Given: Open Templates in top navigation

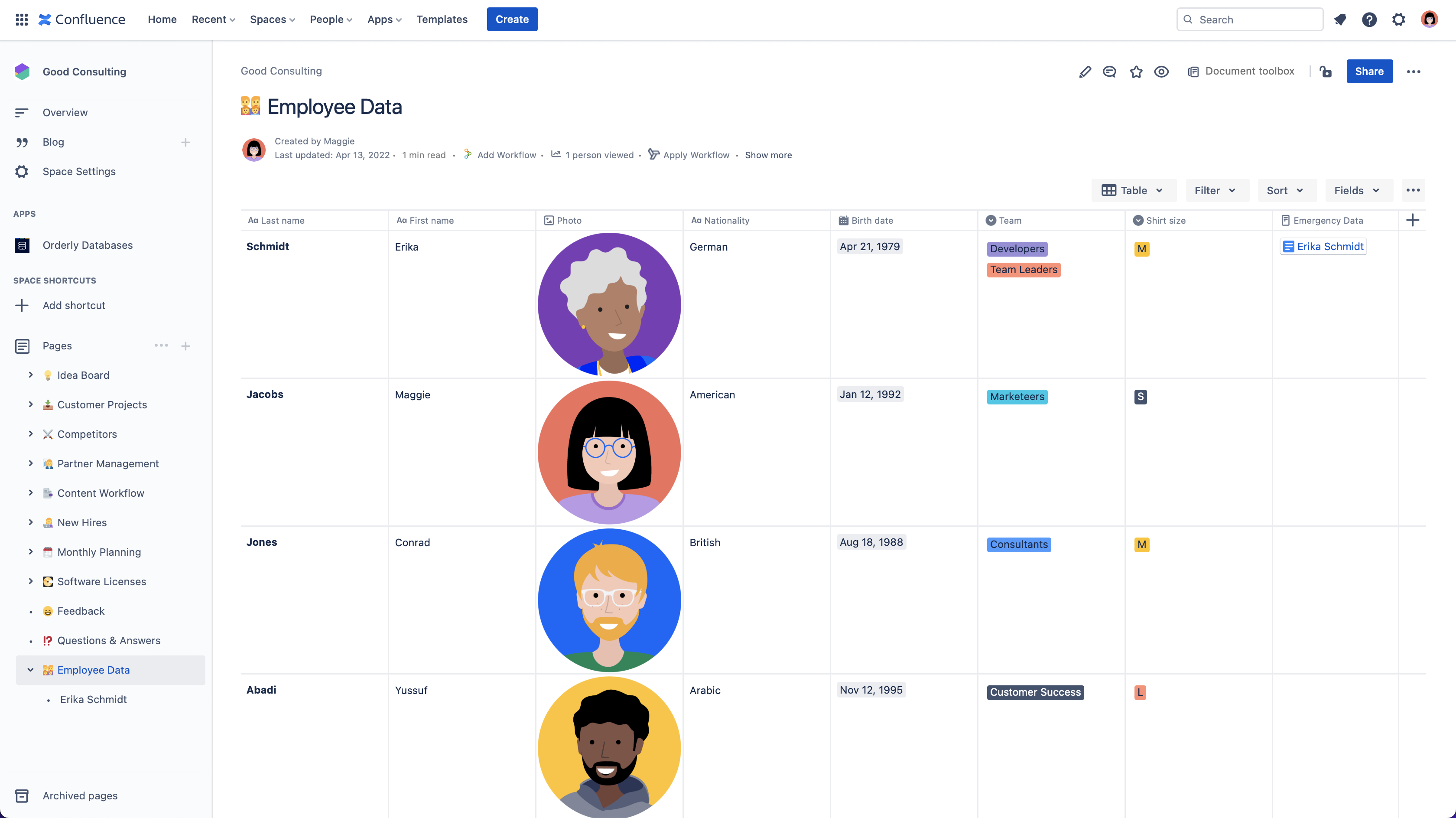Looking at the screenshot, I should (x=442, y=20).
